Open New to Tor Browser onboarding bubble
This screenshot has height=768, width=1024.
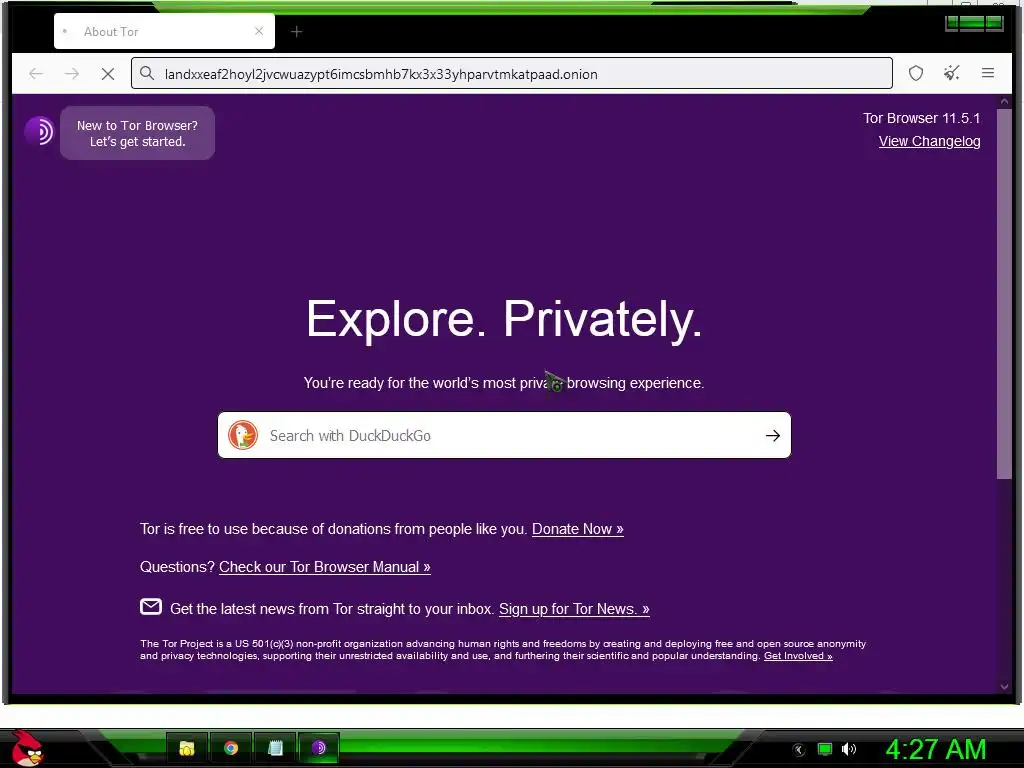[137, 133]
